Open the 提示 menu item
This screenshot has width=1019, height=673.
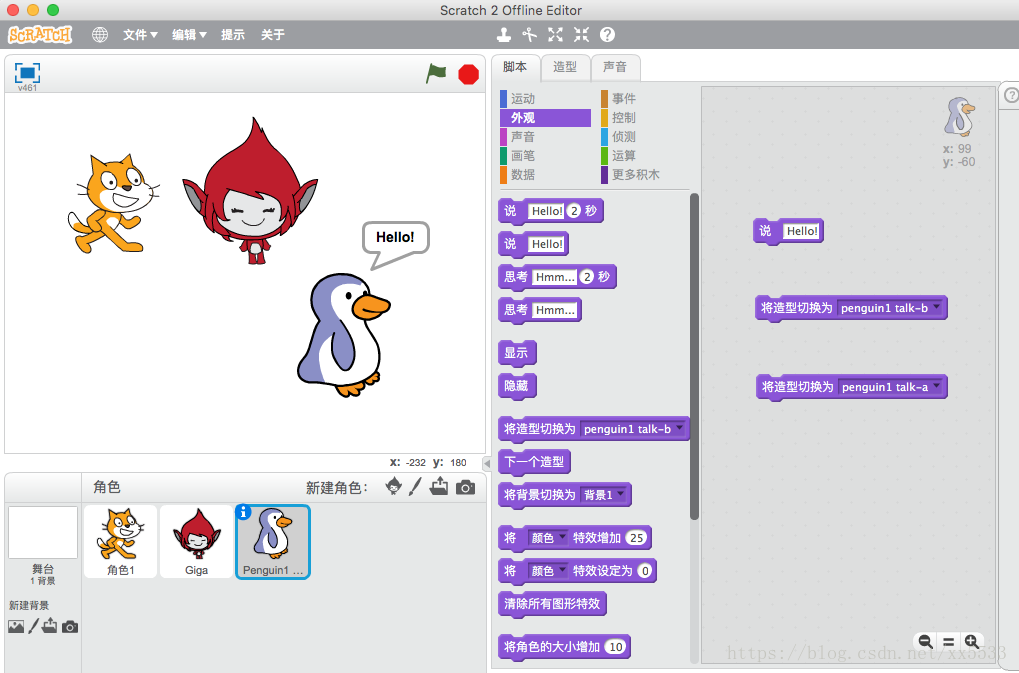coord(233,34)
